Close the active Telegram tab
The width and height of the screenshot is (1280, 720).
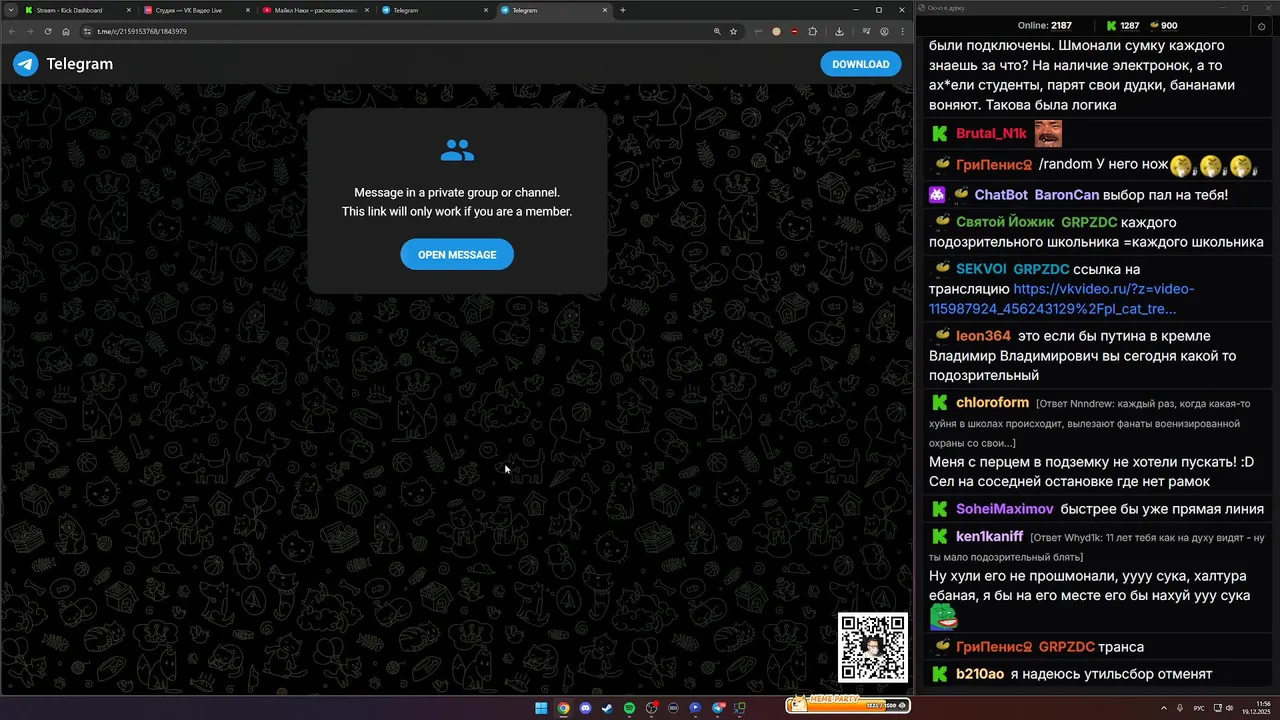[605, 10]
